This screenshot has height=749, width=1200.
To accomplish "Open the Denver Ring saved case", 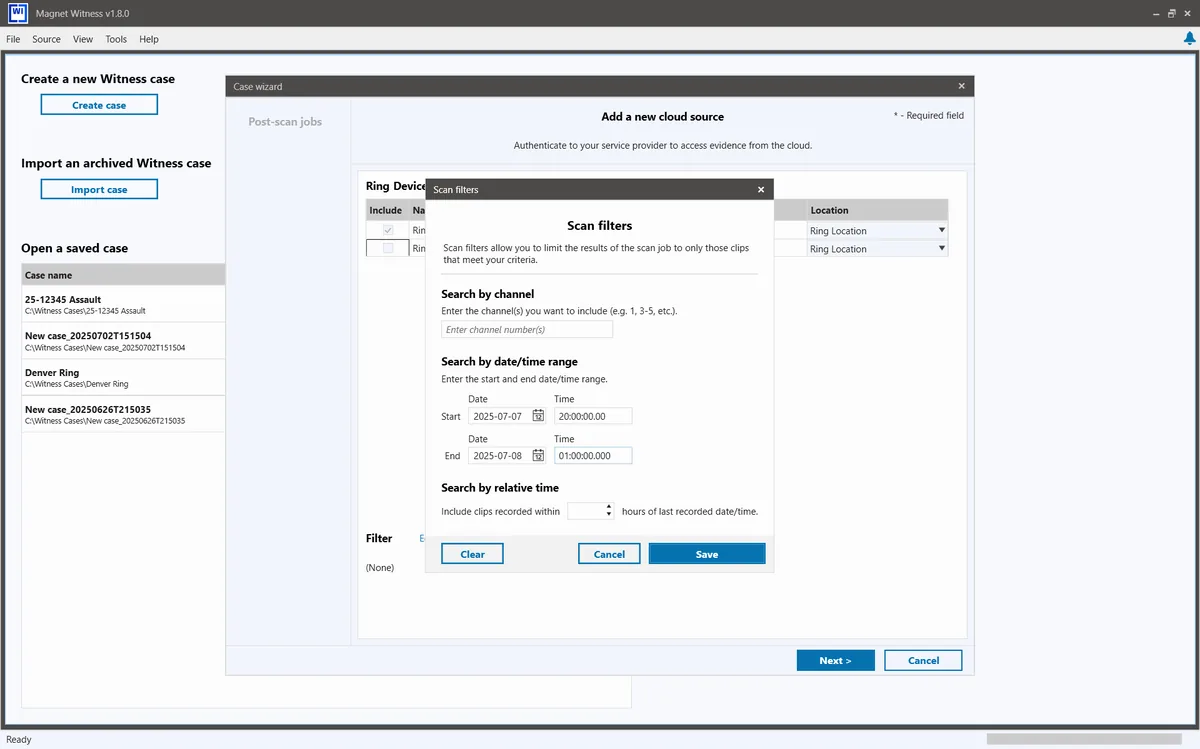I will click(123, 377).
